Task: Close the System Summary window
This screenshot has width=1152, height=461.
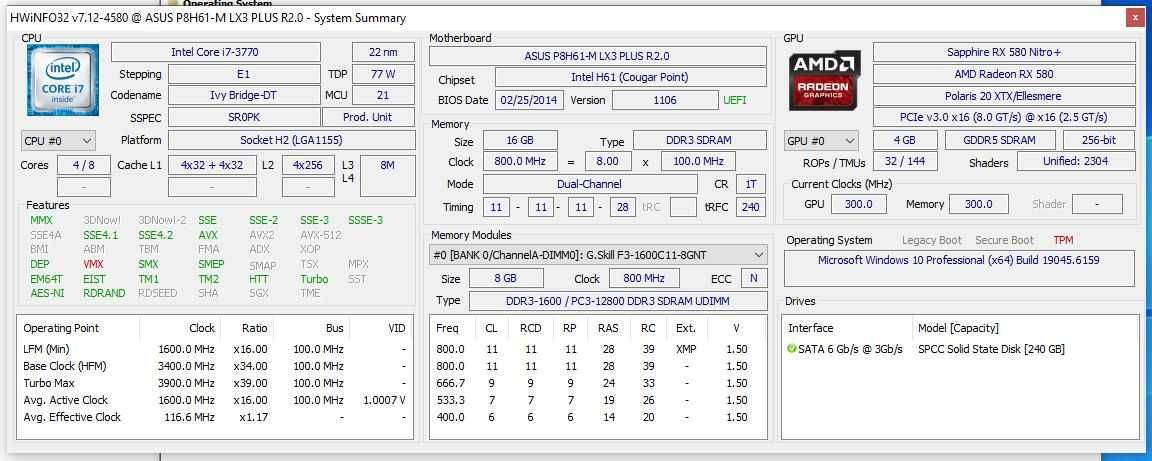Action: pos(1134,18)
